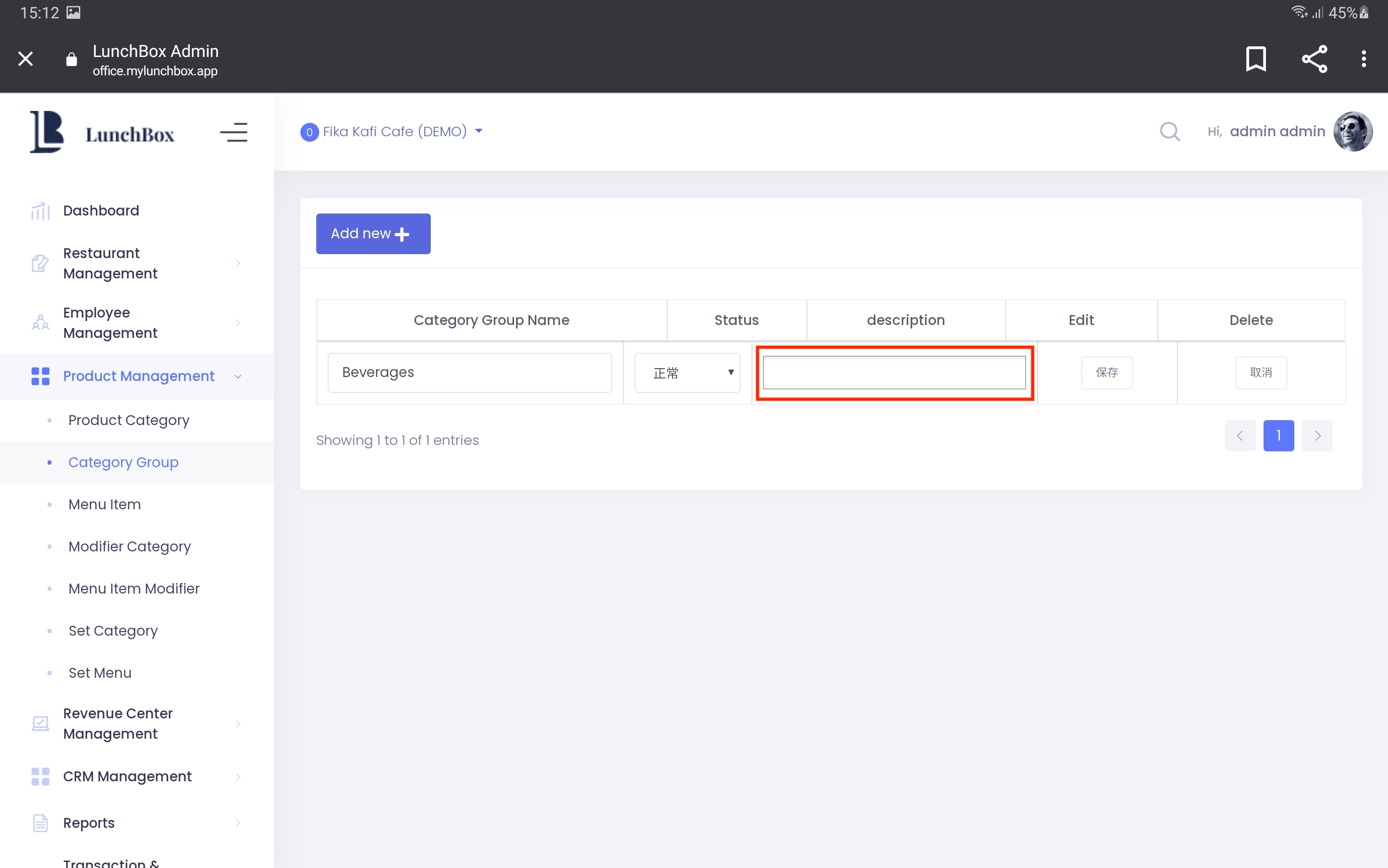Open the Dashboard page
This screenshot has width=1388, height=868.
[101, 211]
